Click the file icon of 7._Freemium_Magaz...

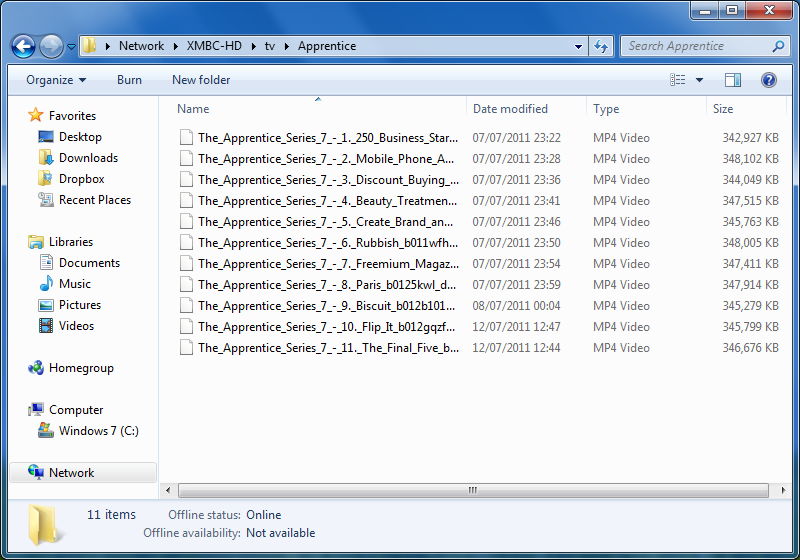pos(186,264)
